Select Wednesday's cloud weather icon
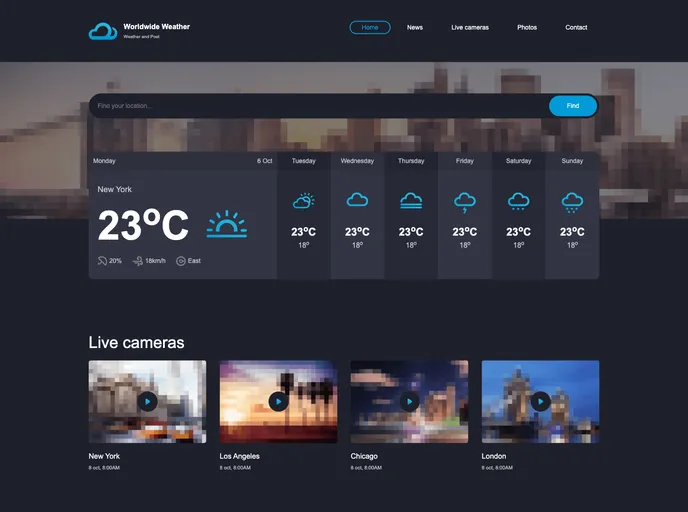This screenshot has width=688, height=512. click(x=357, y=201)
